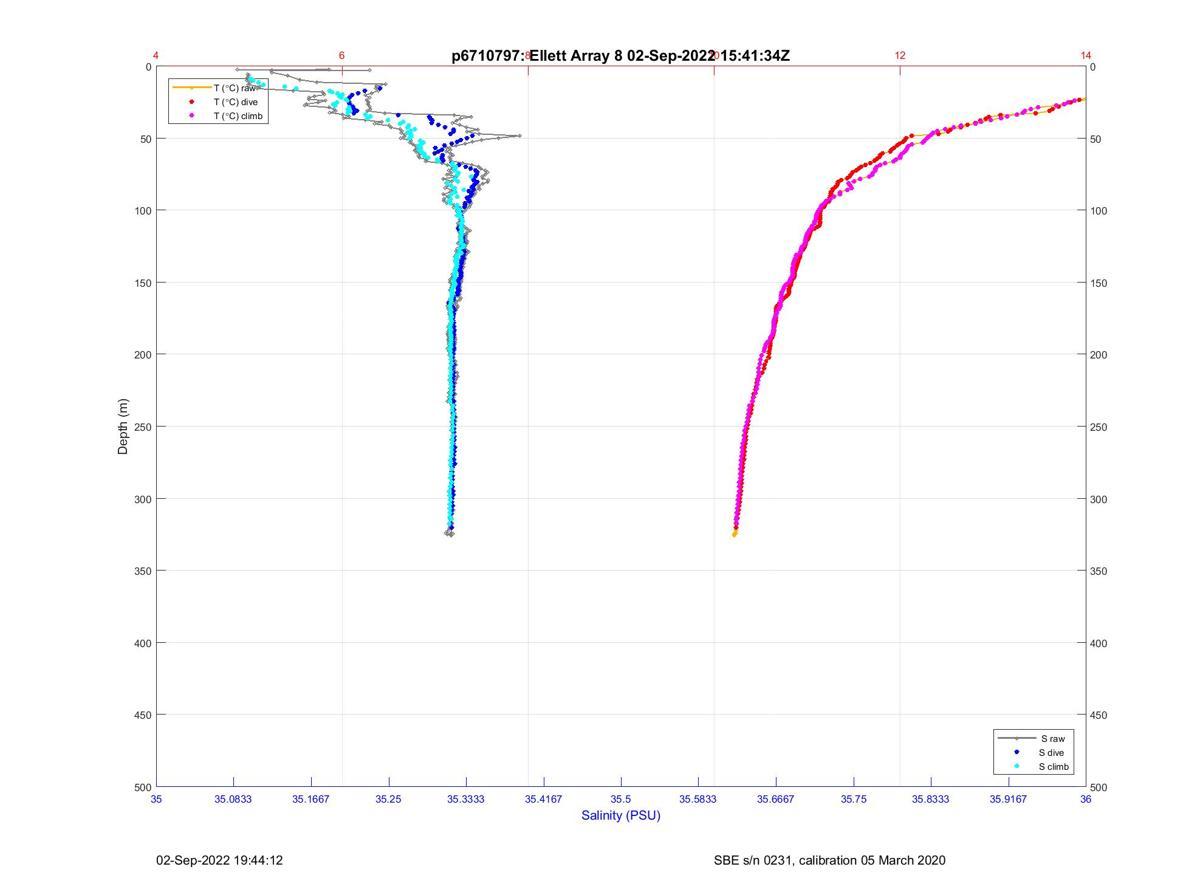Click the "SBE s/n 0231, calibration 05 March 2020" footer
Viewport: 1200px width, 885px height.
click(x=830, y=860)
